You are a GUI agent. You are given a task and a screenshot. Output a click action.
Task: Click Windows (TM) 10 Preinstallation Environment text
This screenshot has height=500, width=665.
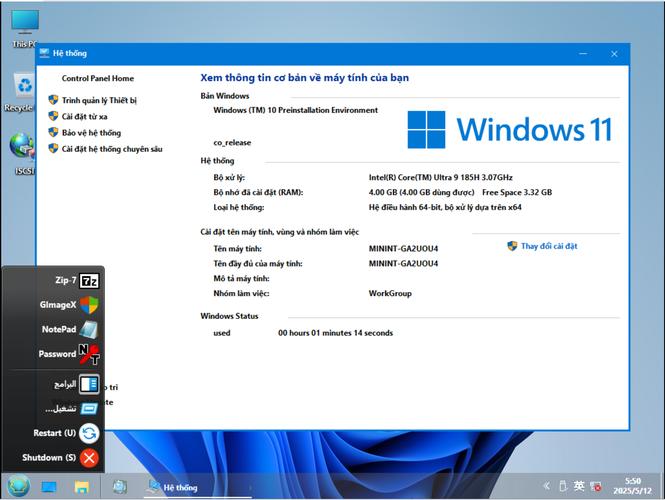tap(296, 110)
